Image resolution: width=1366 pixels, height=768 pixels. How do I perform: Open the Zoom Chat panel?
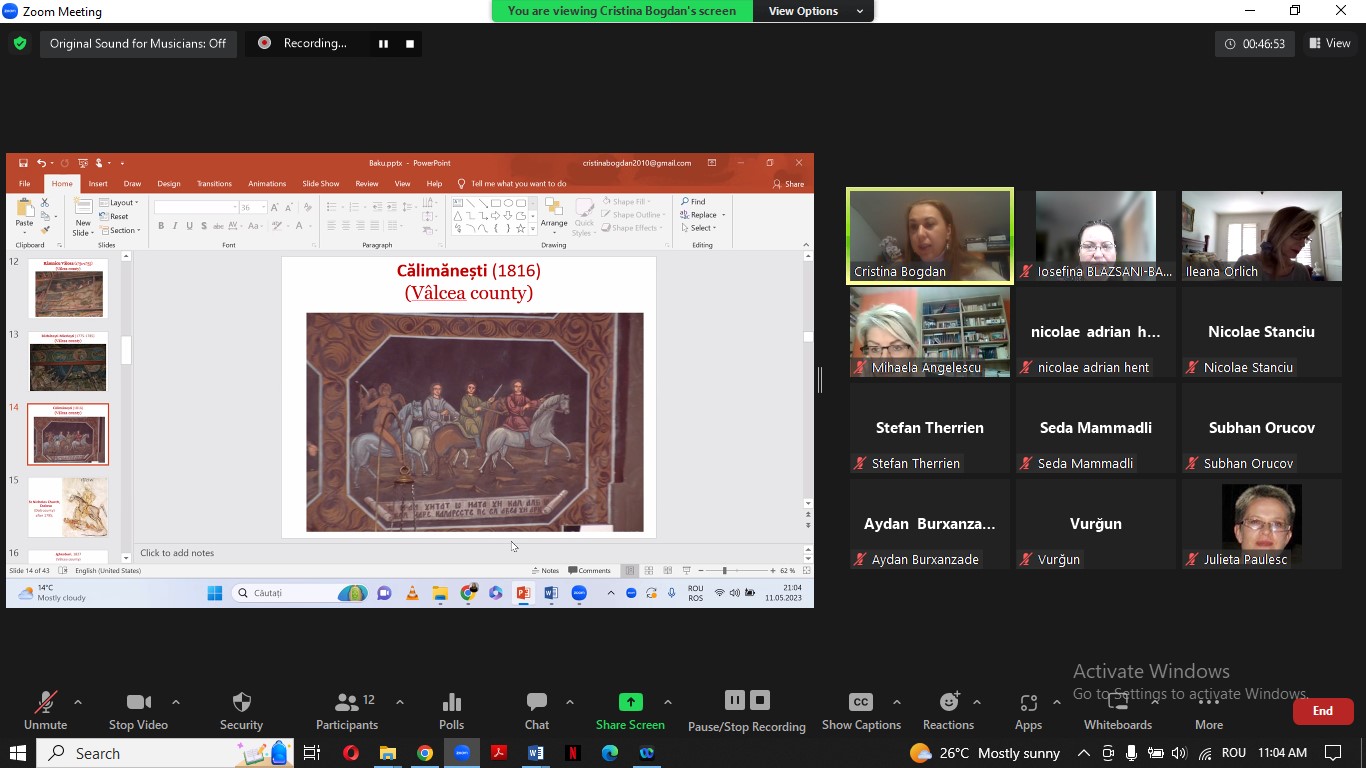coord(537,711)
